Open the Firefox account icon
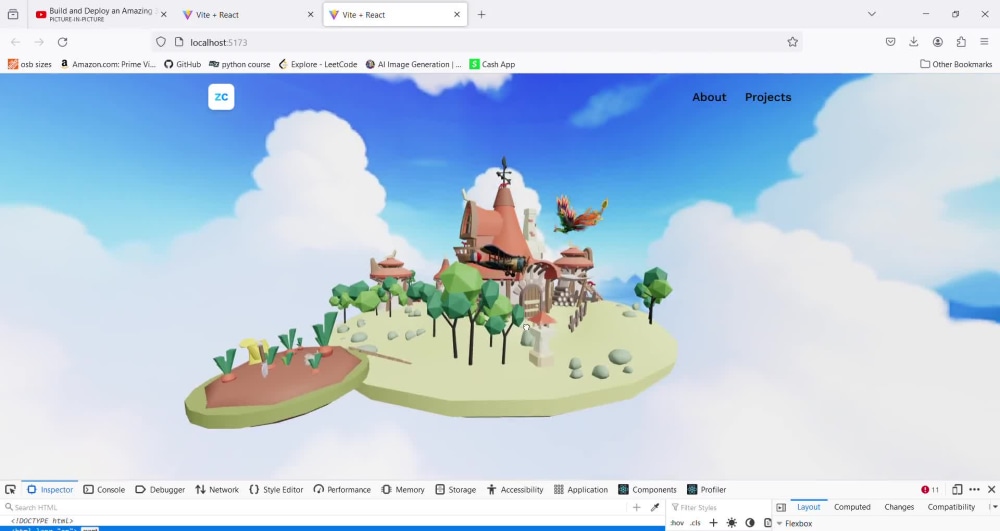 click(938, 42)
